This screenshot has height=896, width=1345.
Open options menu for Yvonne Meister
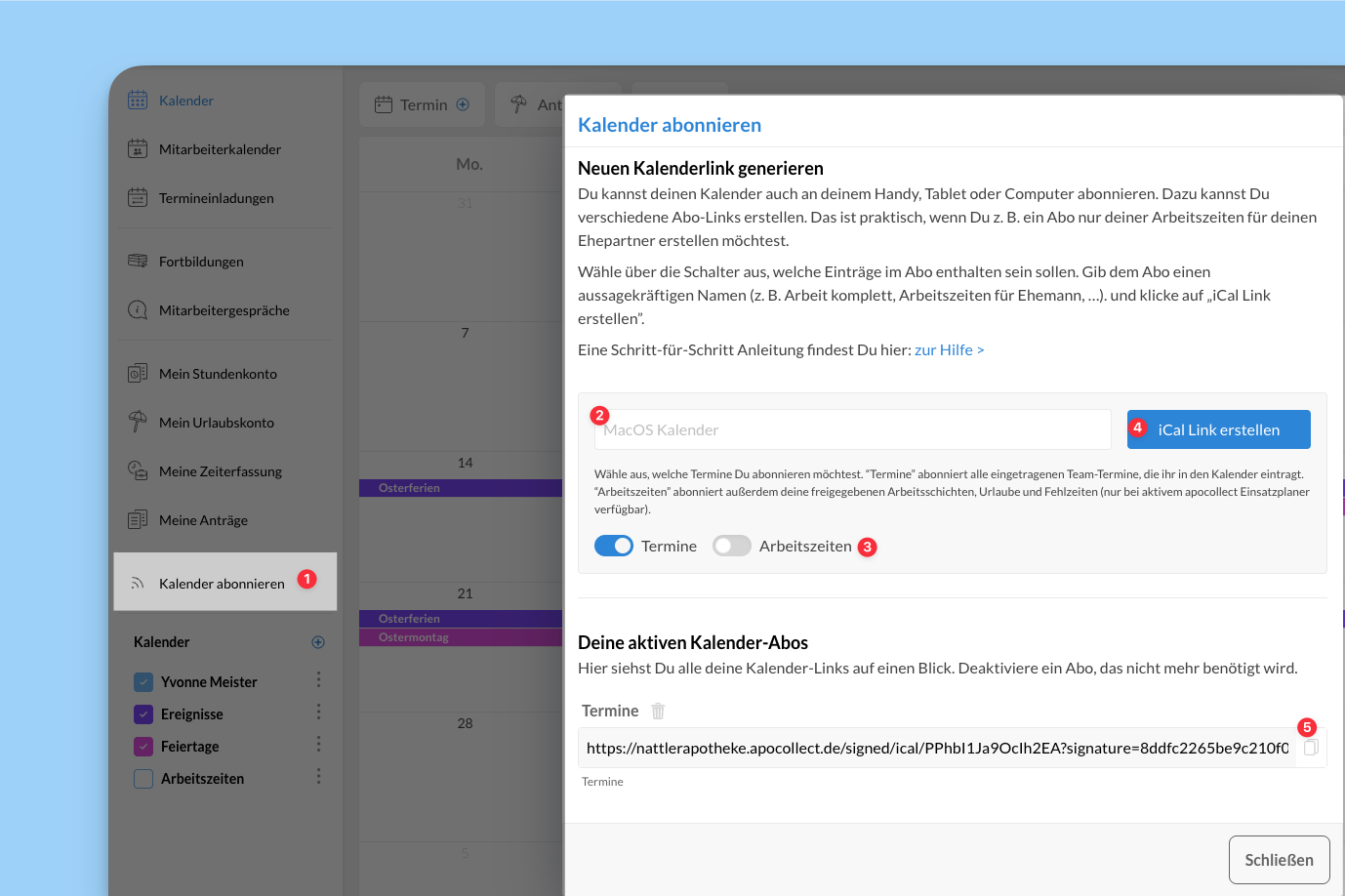[x=318, y=680]
